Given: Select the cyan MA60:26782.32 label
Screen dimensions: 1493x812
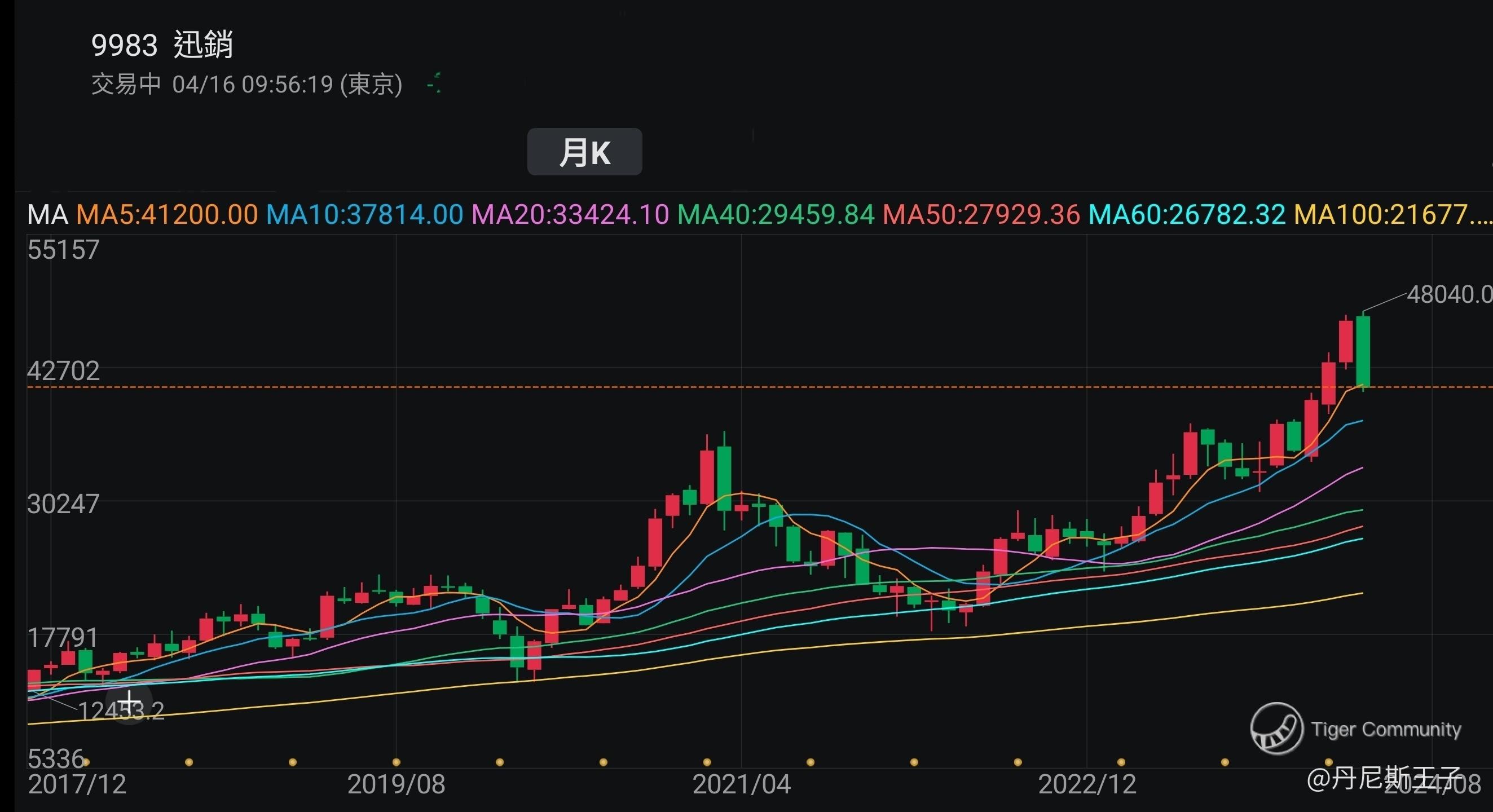Looking at the screenshot, I should 1187,214.
